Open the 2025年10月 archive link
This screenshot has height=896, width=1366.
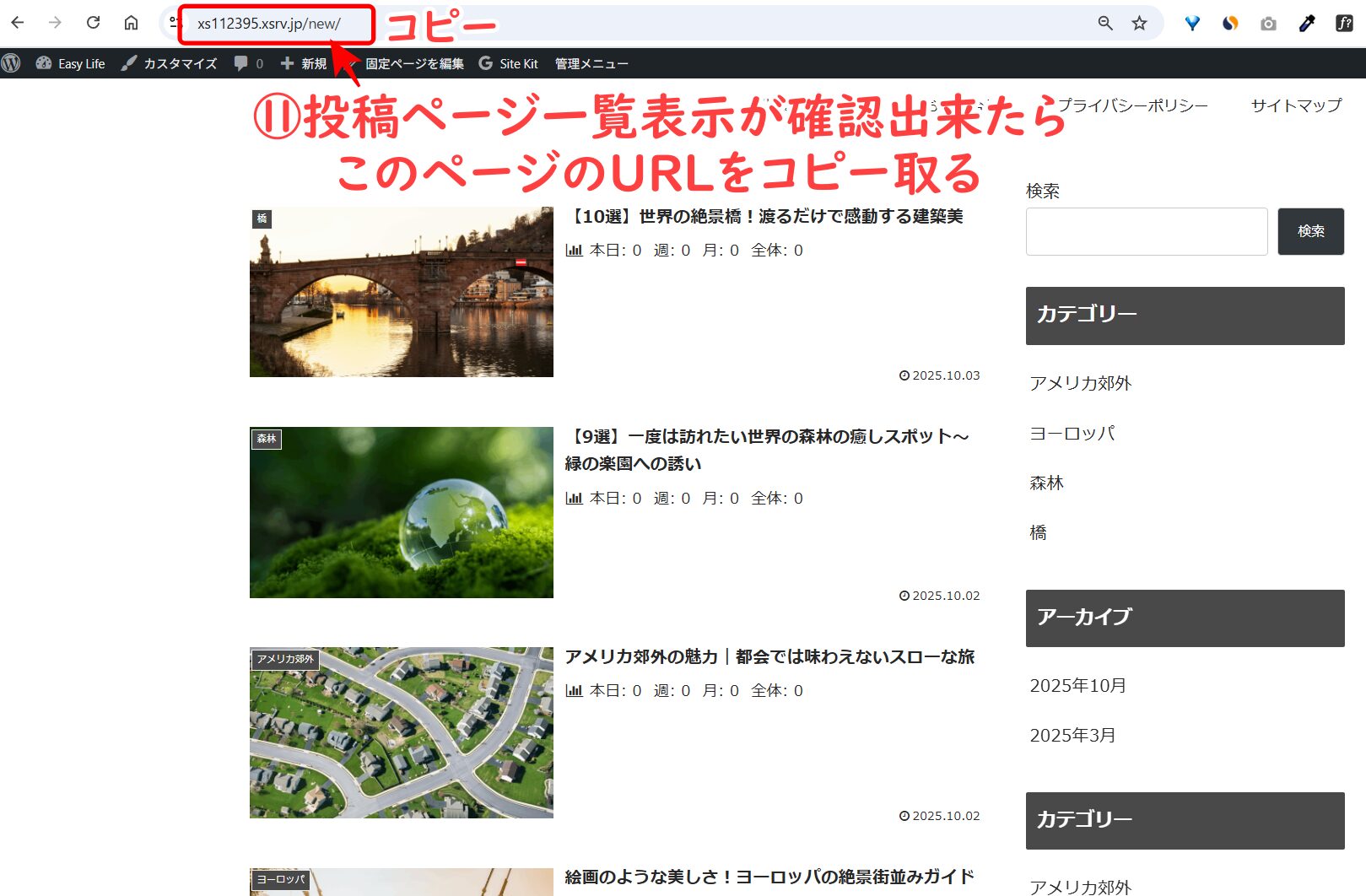pyautogui.click(x=1077, y=686)
